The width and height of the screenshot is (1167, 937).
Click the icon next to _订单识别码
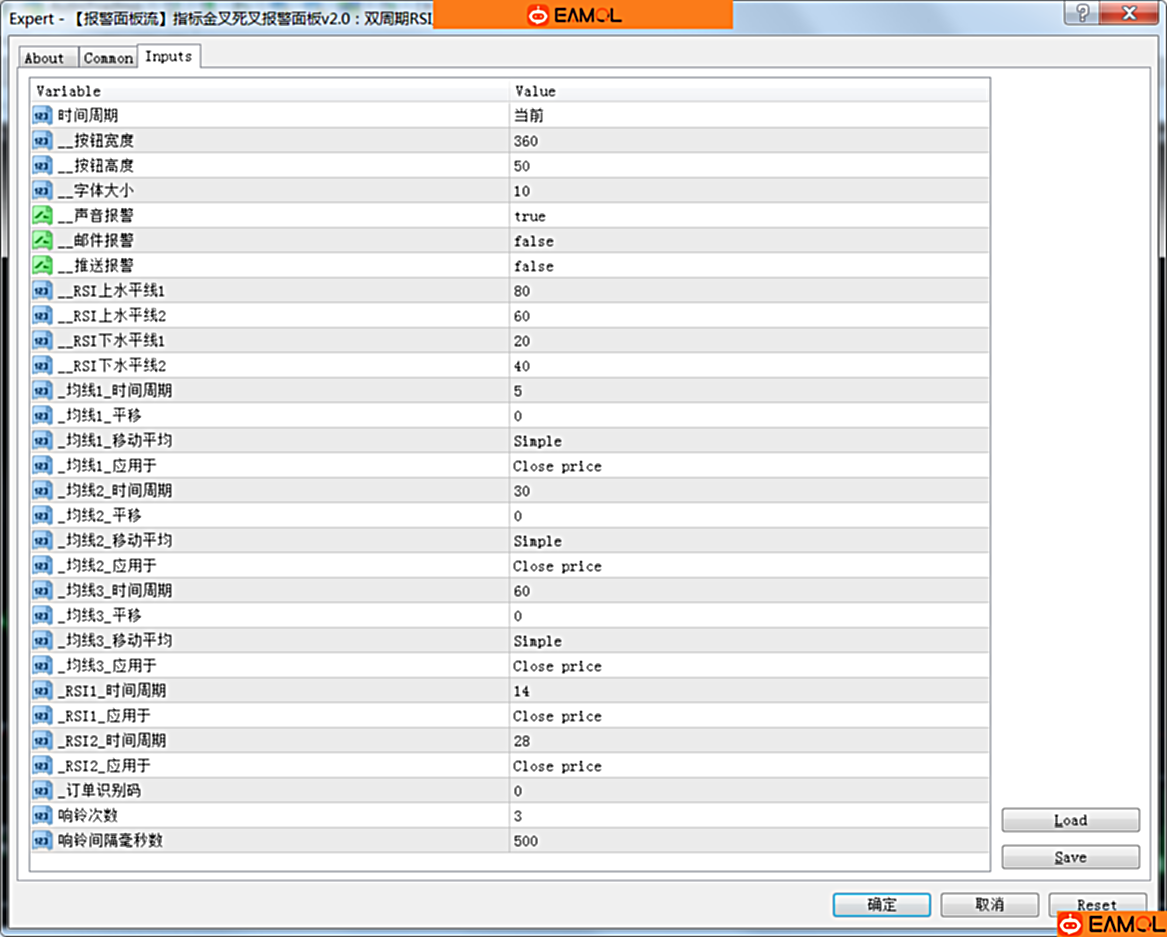[x=42, y=791]
